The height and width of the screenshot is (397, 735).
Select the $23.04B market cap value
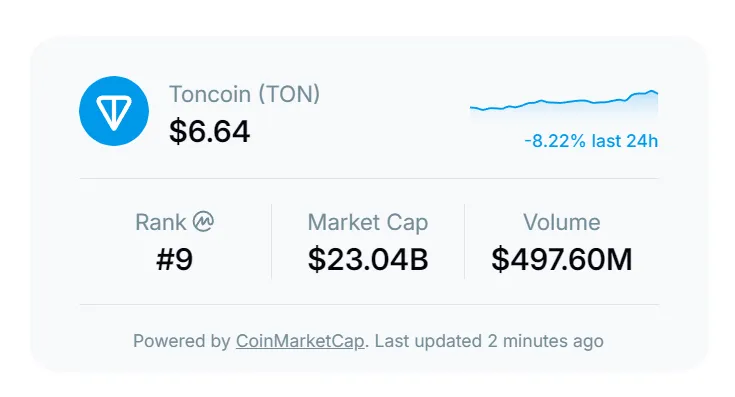coord(368,259)
